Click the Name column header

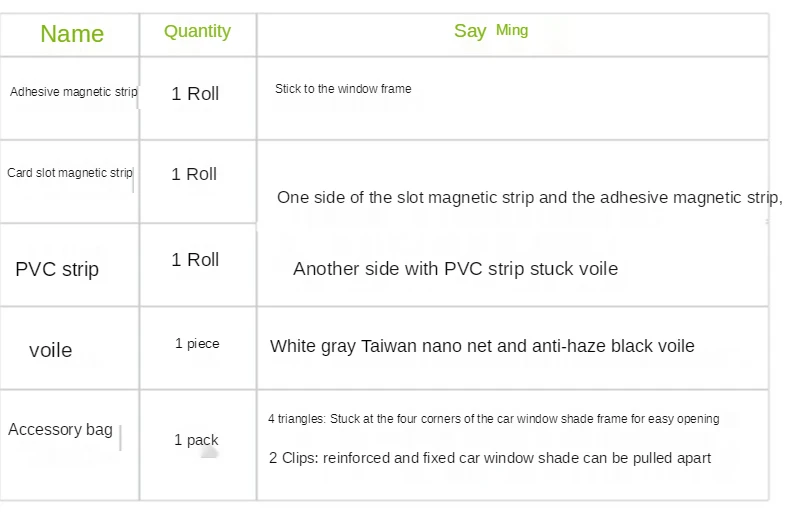point(72,34)
